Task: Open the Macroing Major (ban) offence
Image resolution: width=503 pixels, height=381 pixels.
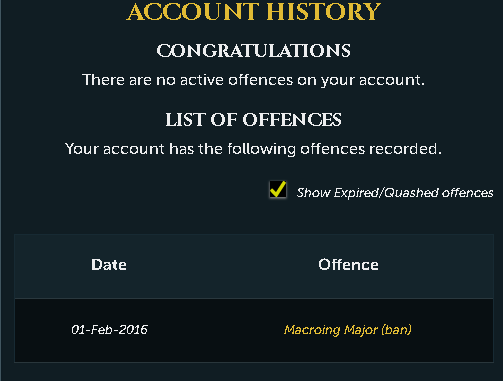Action: 348,330
